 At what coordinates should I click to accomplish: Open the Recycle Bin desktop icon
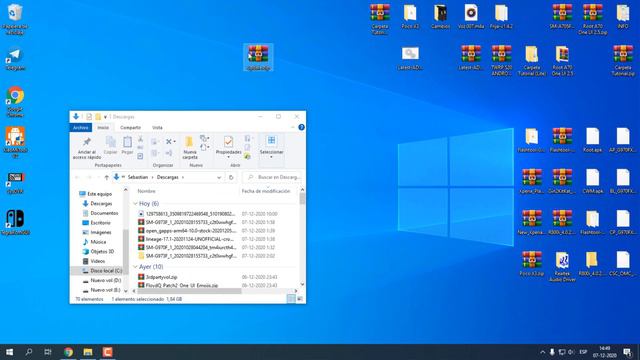pos(15,19)
